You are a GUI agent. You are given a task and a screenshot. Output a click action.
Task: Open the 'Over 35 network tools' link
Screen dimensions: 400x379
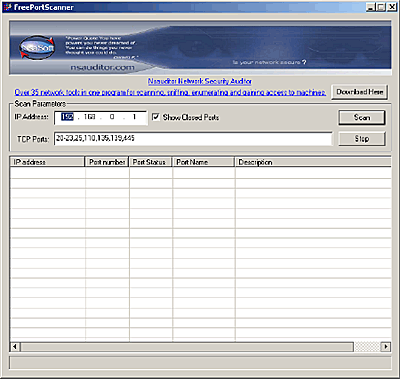(170, 92)
